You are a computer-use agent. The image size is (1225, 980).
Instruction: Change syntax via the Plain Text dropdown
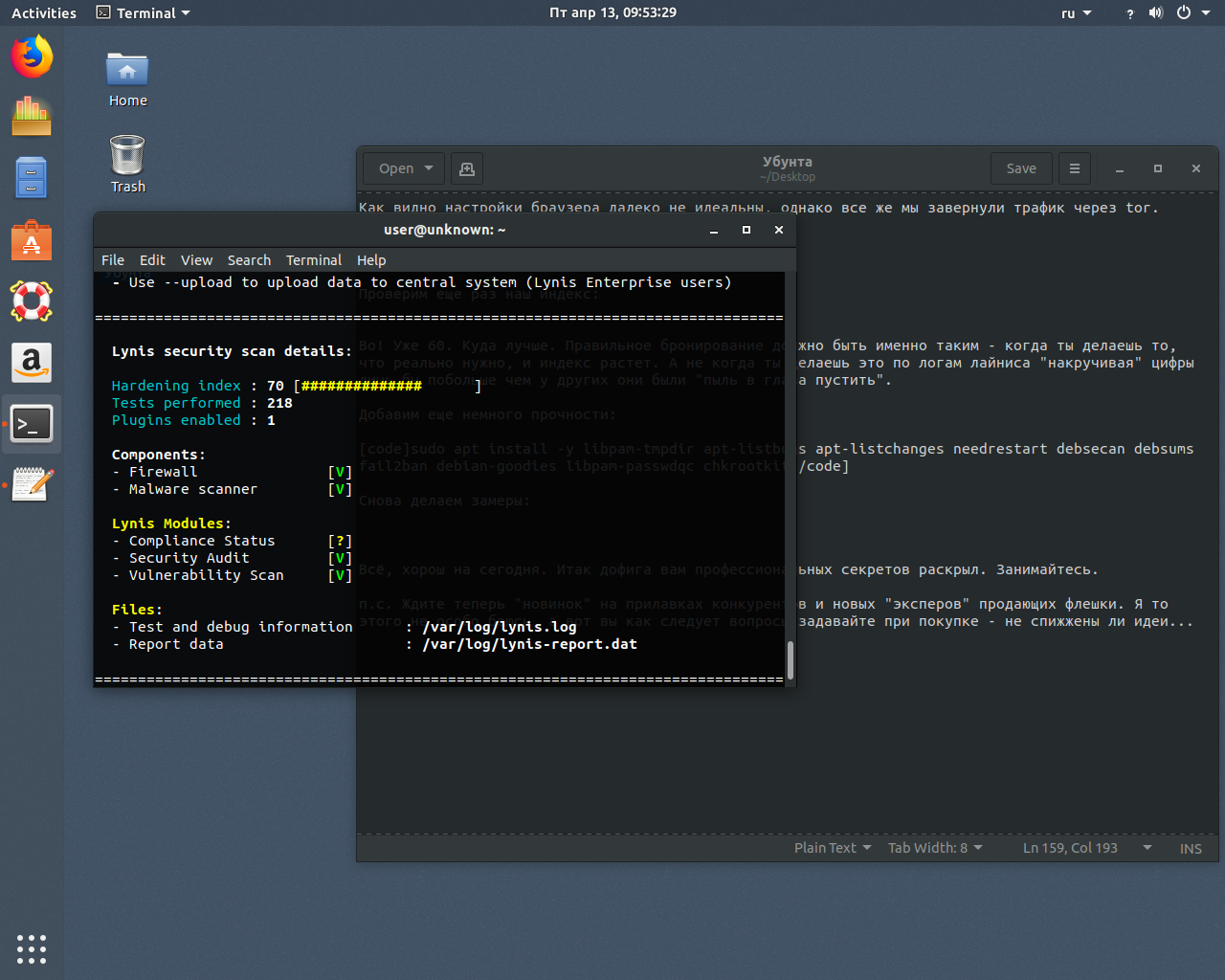pos(831,848)
